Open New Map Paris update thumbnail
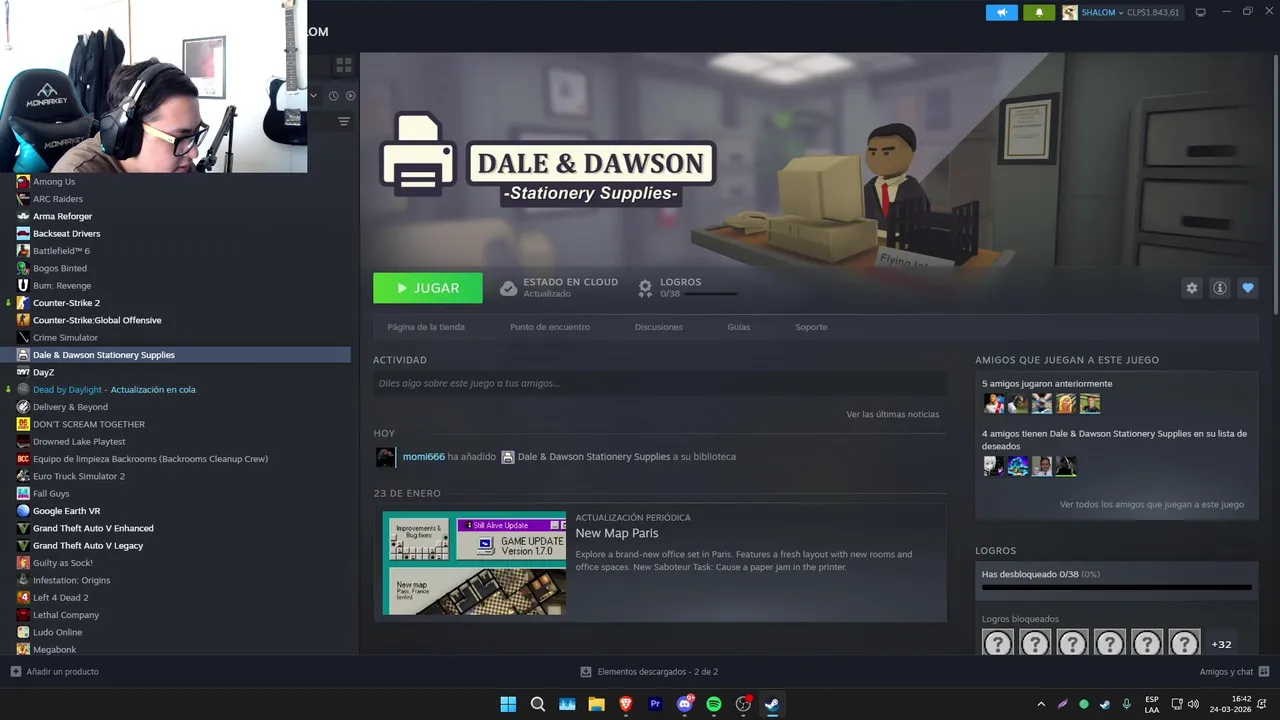This screenshot has width=1280, height=720. pos(474,563)
